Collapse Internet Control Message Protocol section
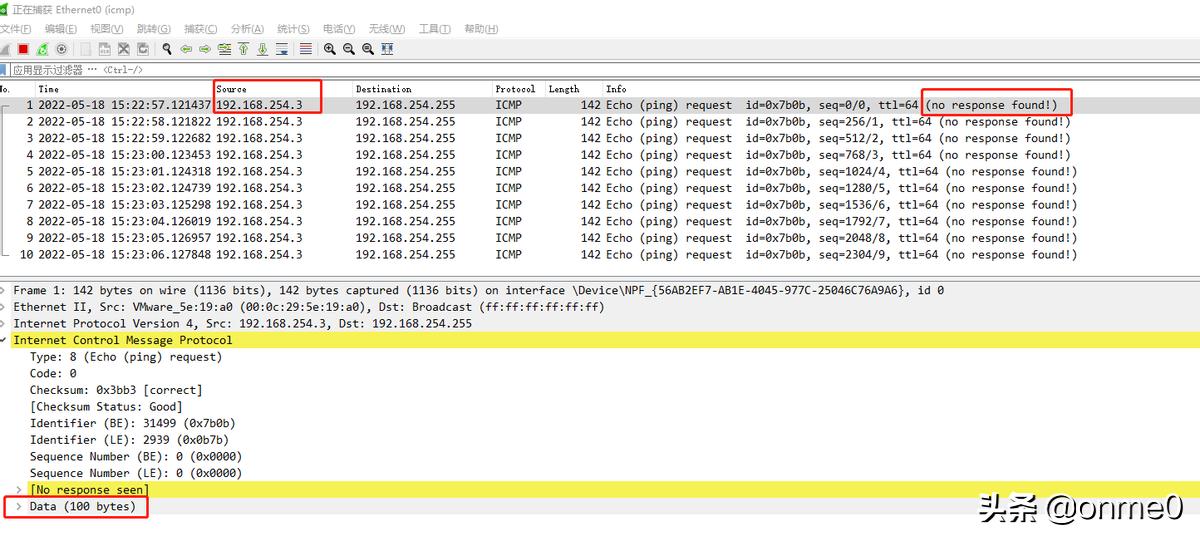The image size is (1200, 541). tap(4, 340)
